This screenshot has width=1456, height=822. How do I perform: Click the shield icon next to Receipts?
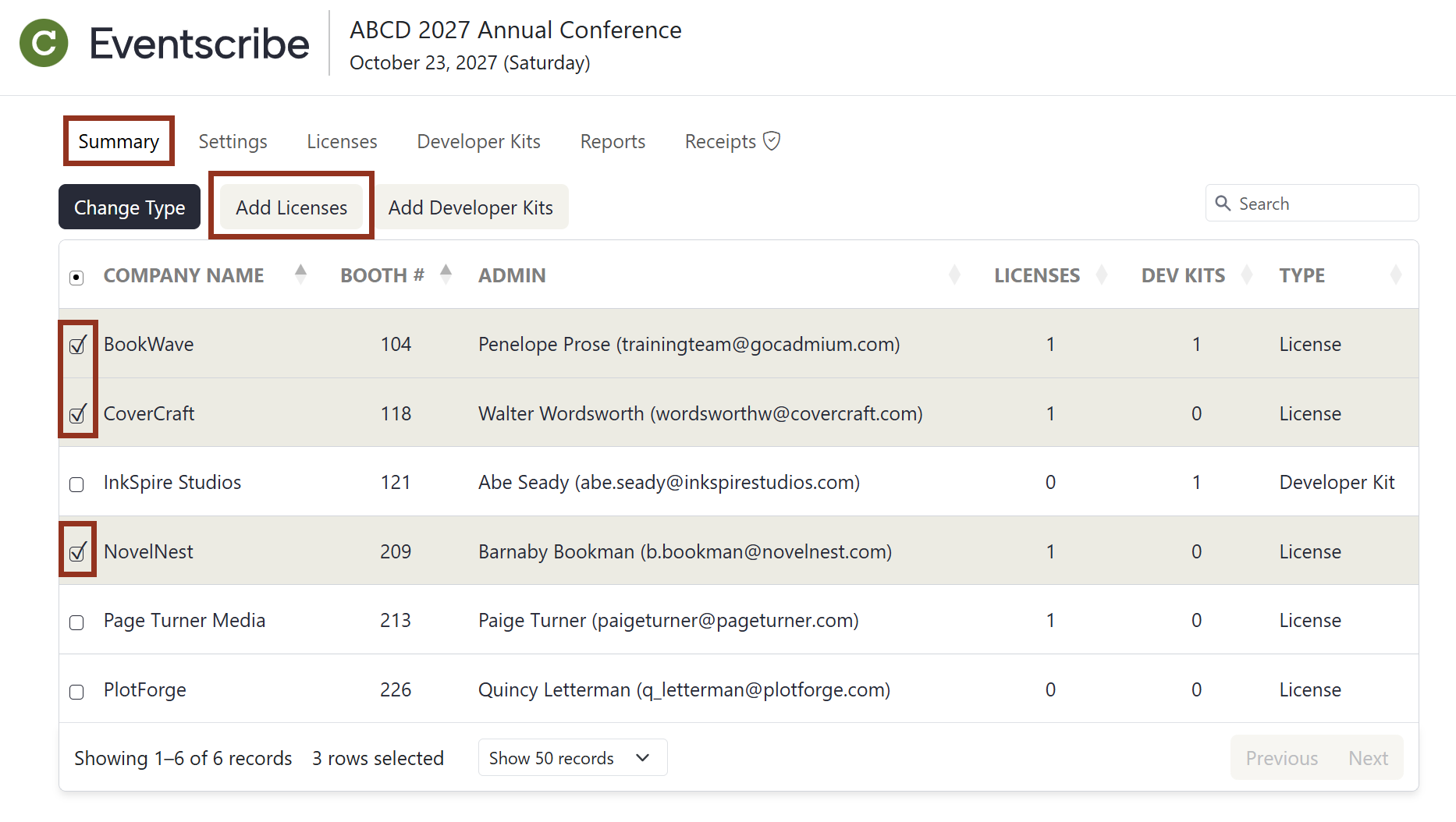(x=772, y=141)
